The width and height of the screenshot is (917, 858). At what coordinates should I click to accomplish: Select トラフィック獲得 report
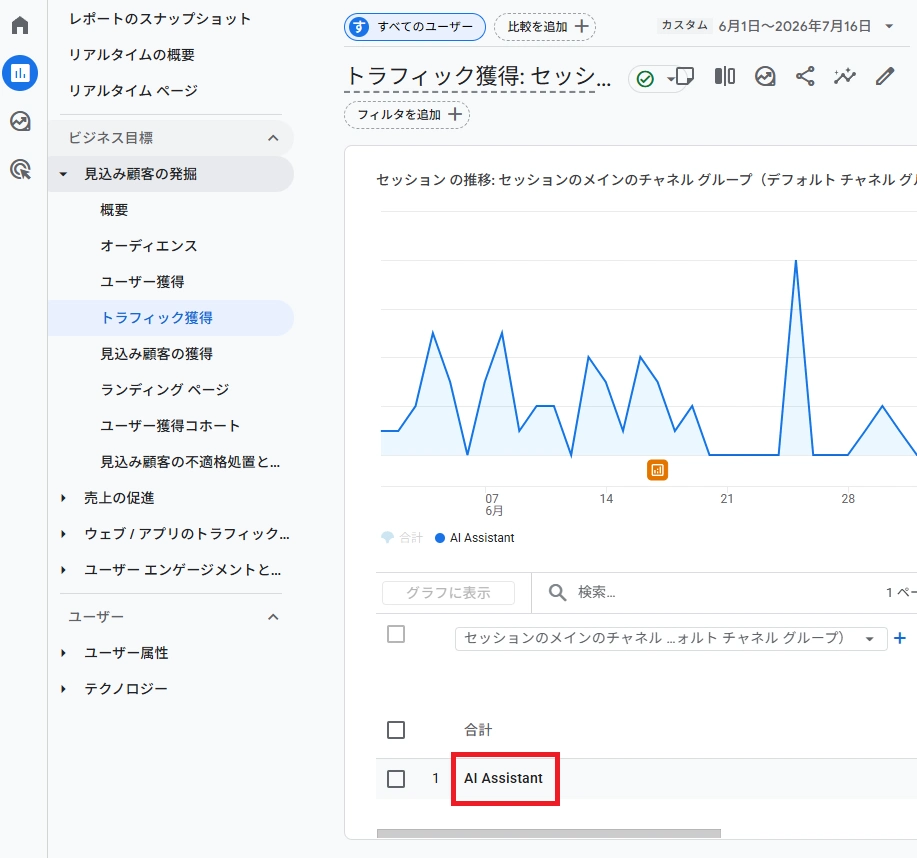coord(170,318)
